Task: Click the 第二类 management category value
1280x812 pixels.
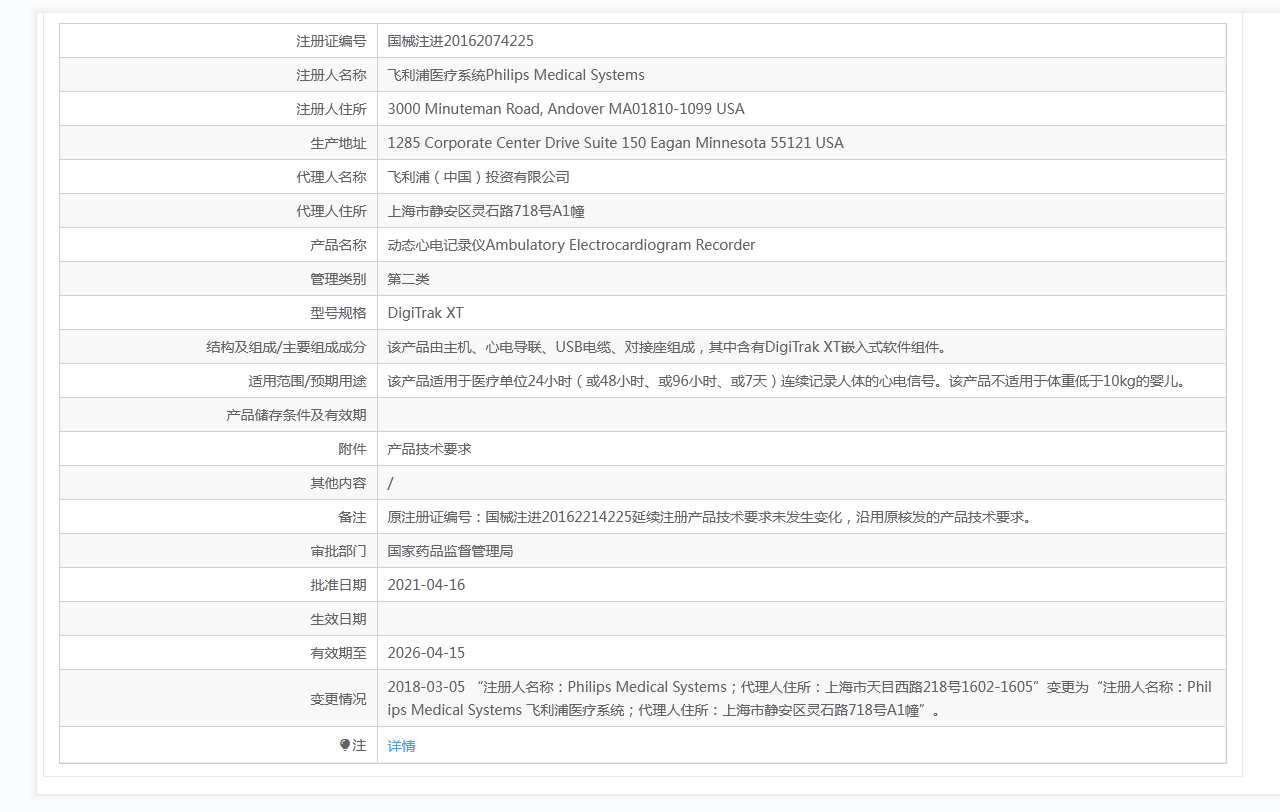Action: click(x=408, y=279)
